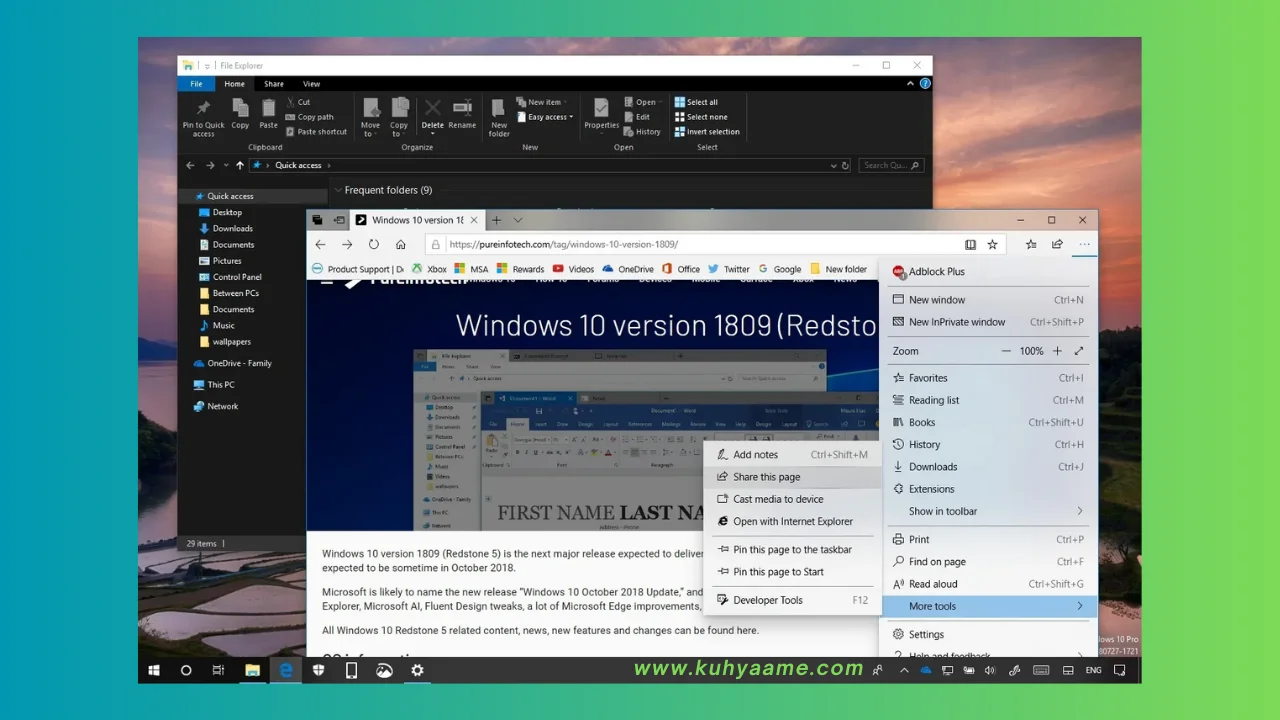Open the Xbox favorites bar link
1280x720 pixels.
pyautogui.click(x=428, y=269)
